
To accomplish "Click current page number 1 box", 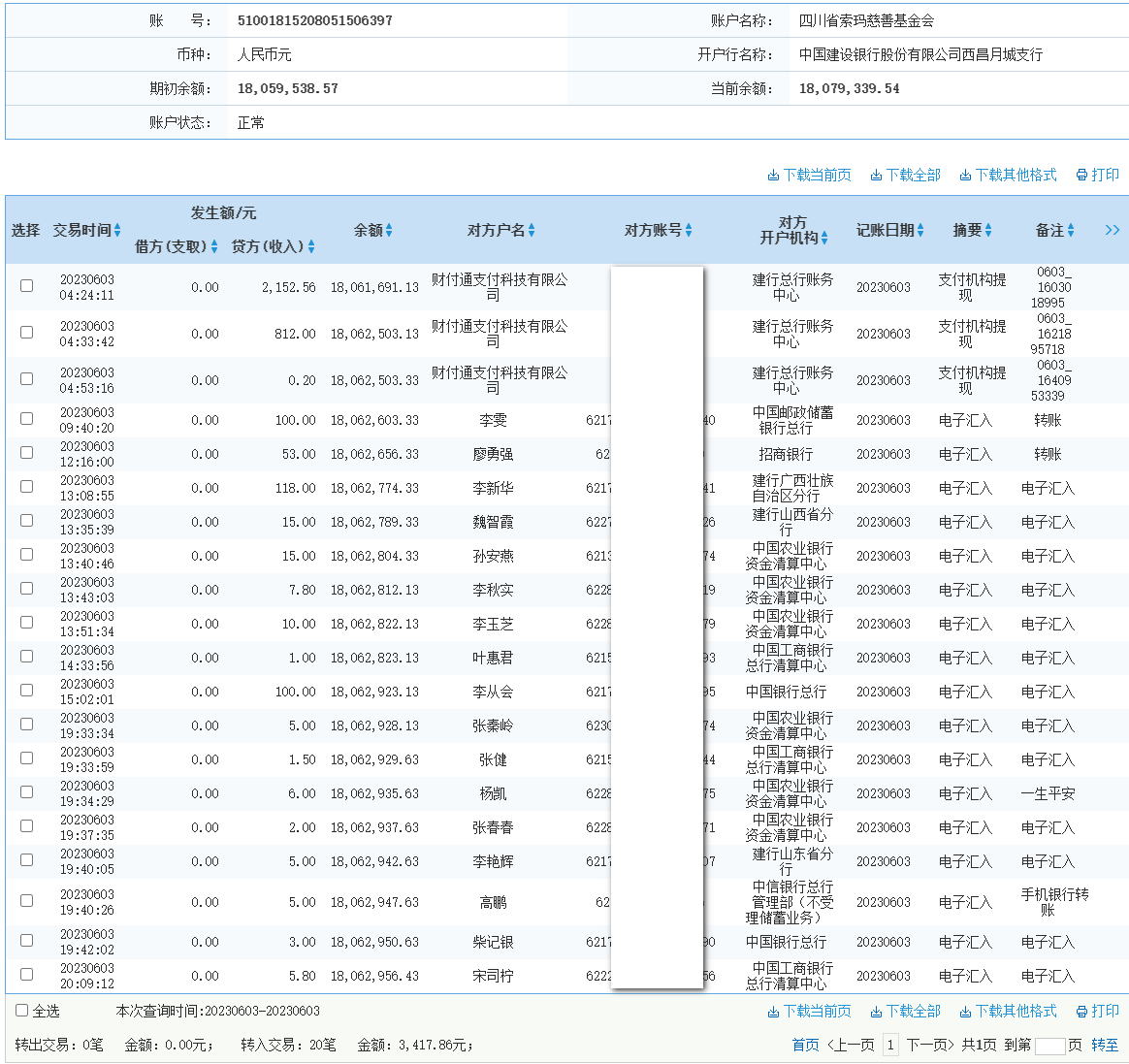I will pyautogui.click(x=890, y=1046).
